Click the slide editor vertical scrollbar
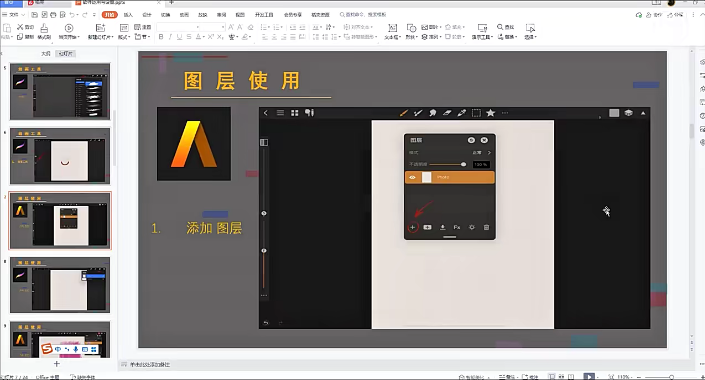 point(692,130)
